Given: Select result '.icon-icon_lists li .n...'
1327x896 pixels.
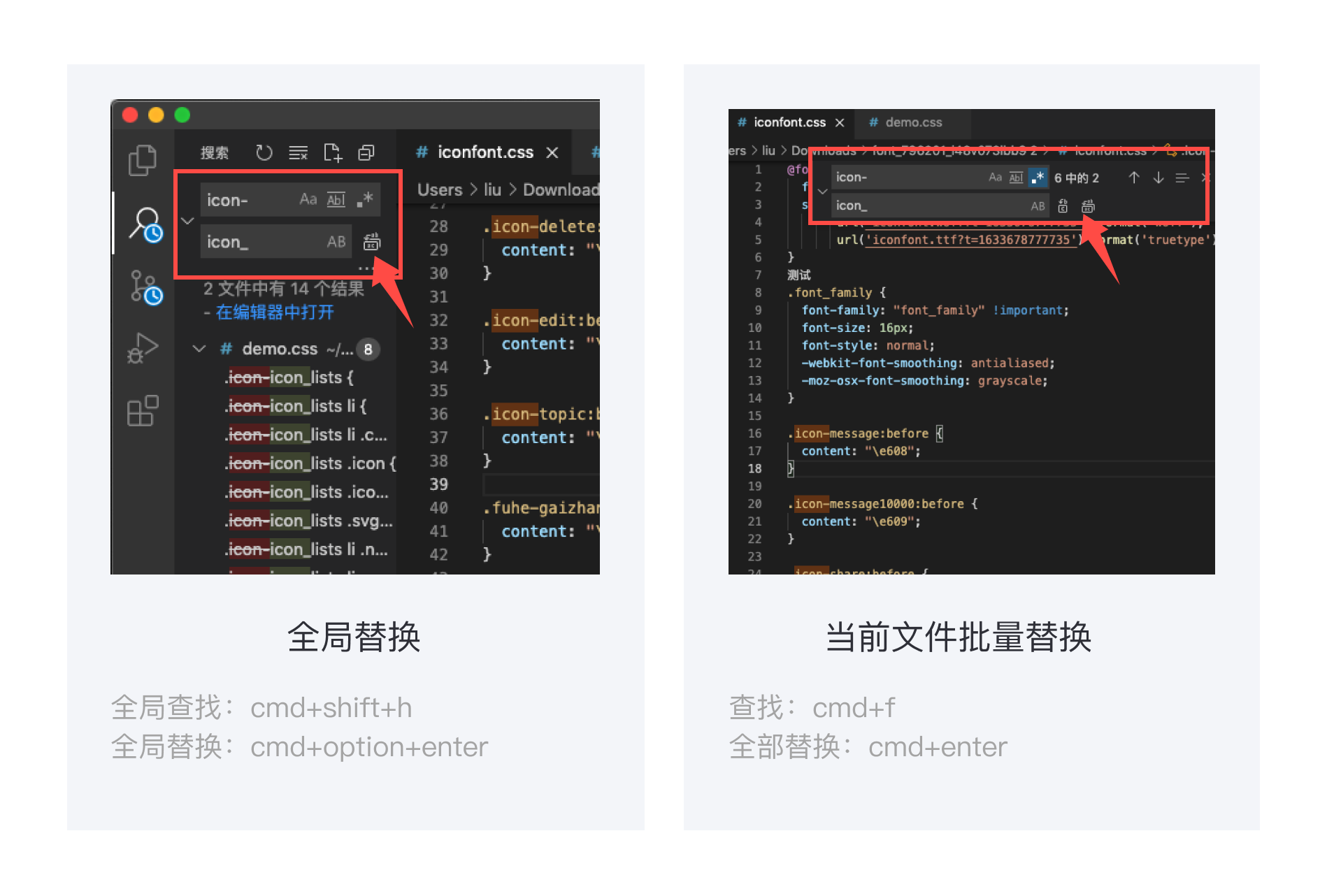Looking at the screenshot, I should tap(306, 549).
